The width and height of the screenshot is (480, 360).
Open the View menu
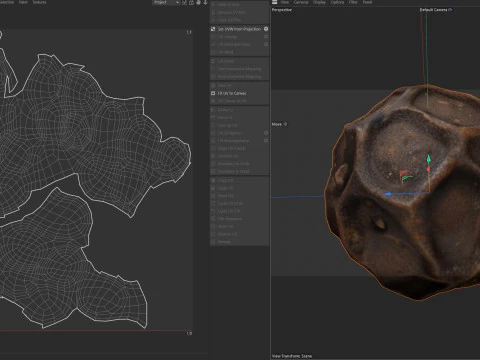285,2
